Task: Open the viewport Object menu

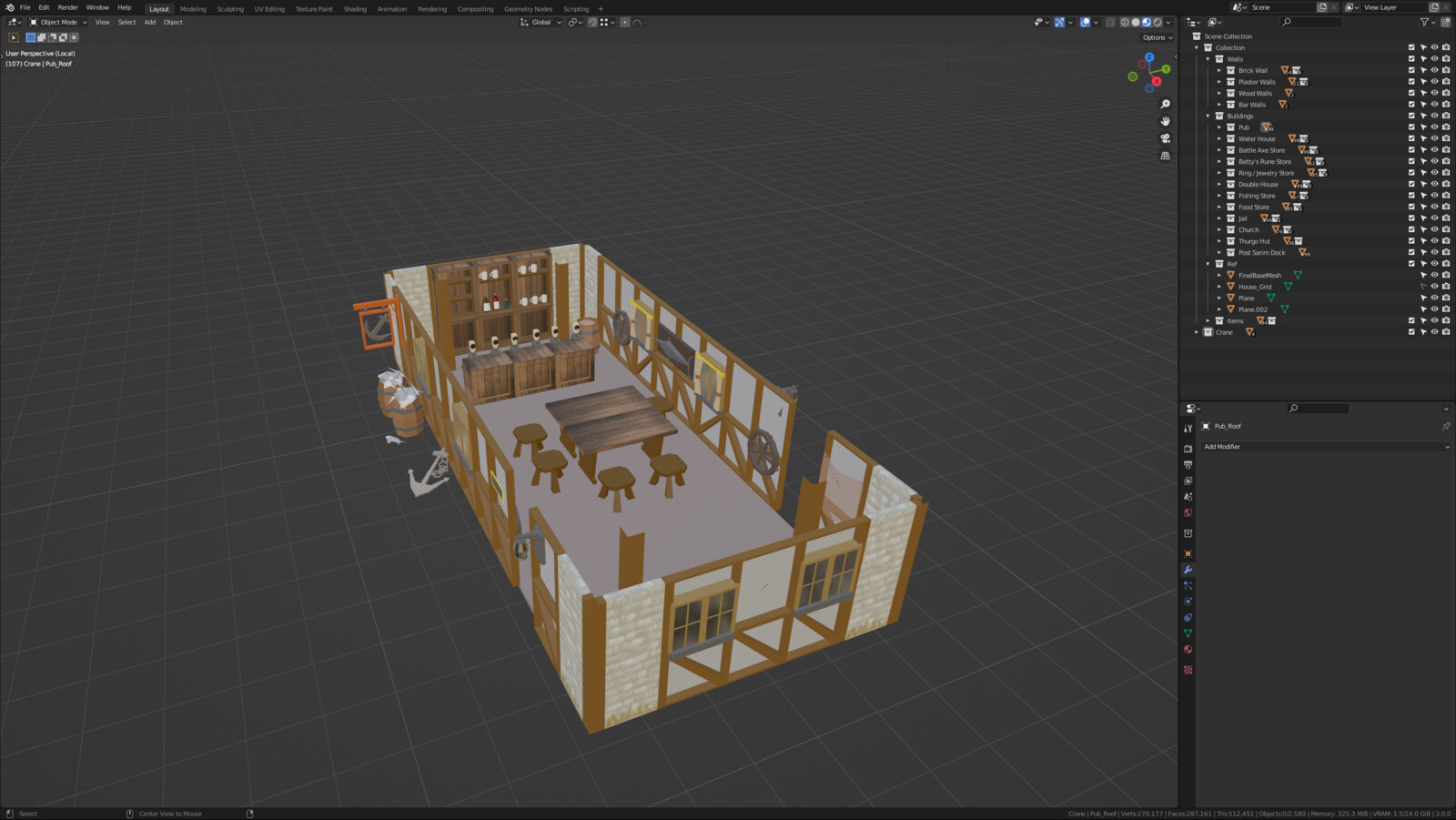Action: 173,22
